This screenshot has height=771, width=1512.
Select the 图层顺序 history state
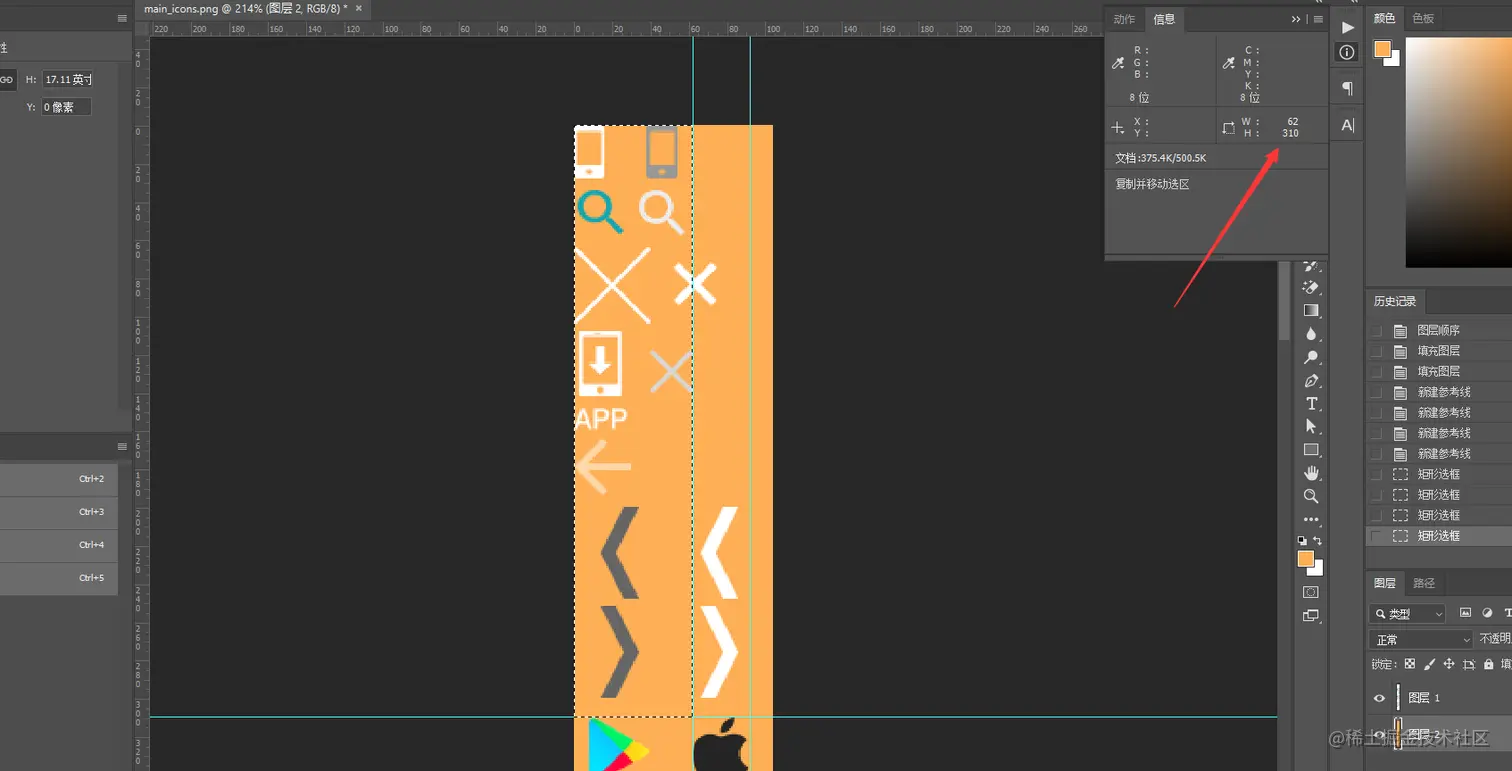[1439, 330]
